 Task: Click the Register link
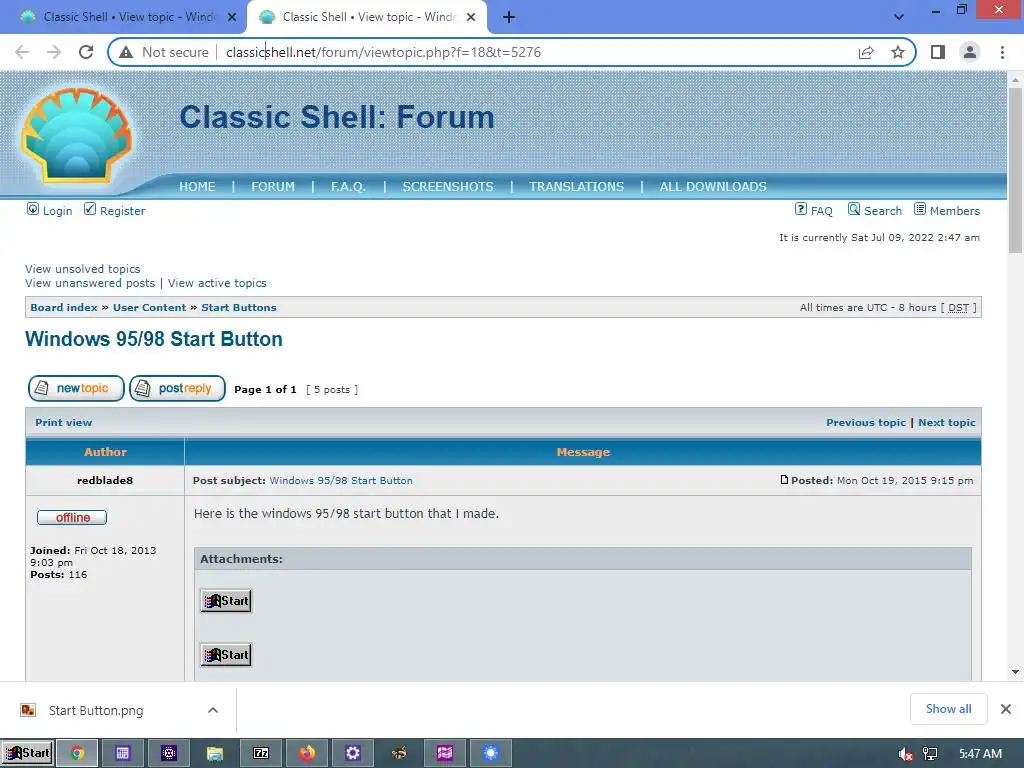[x=115, y=210]
